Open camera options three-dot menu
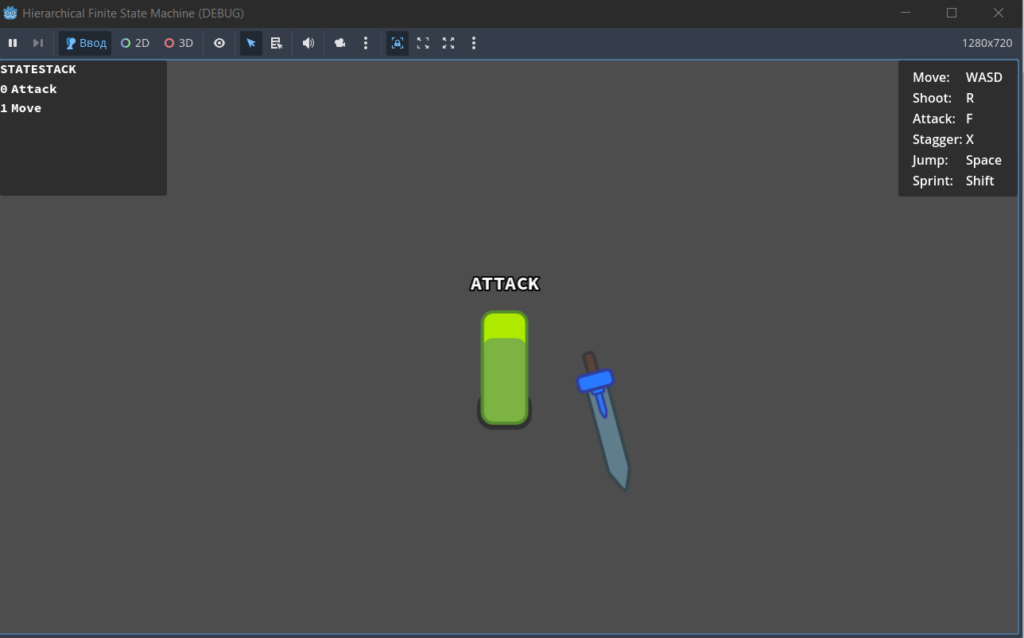Image resolution: width=1024 pixels, height=638 pixels. click(366, 43)
